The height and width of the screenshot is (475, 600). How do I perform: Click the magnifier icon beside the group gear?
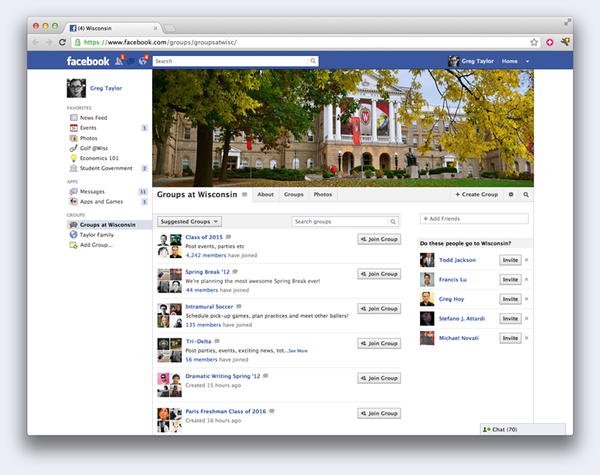(526, 194)
